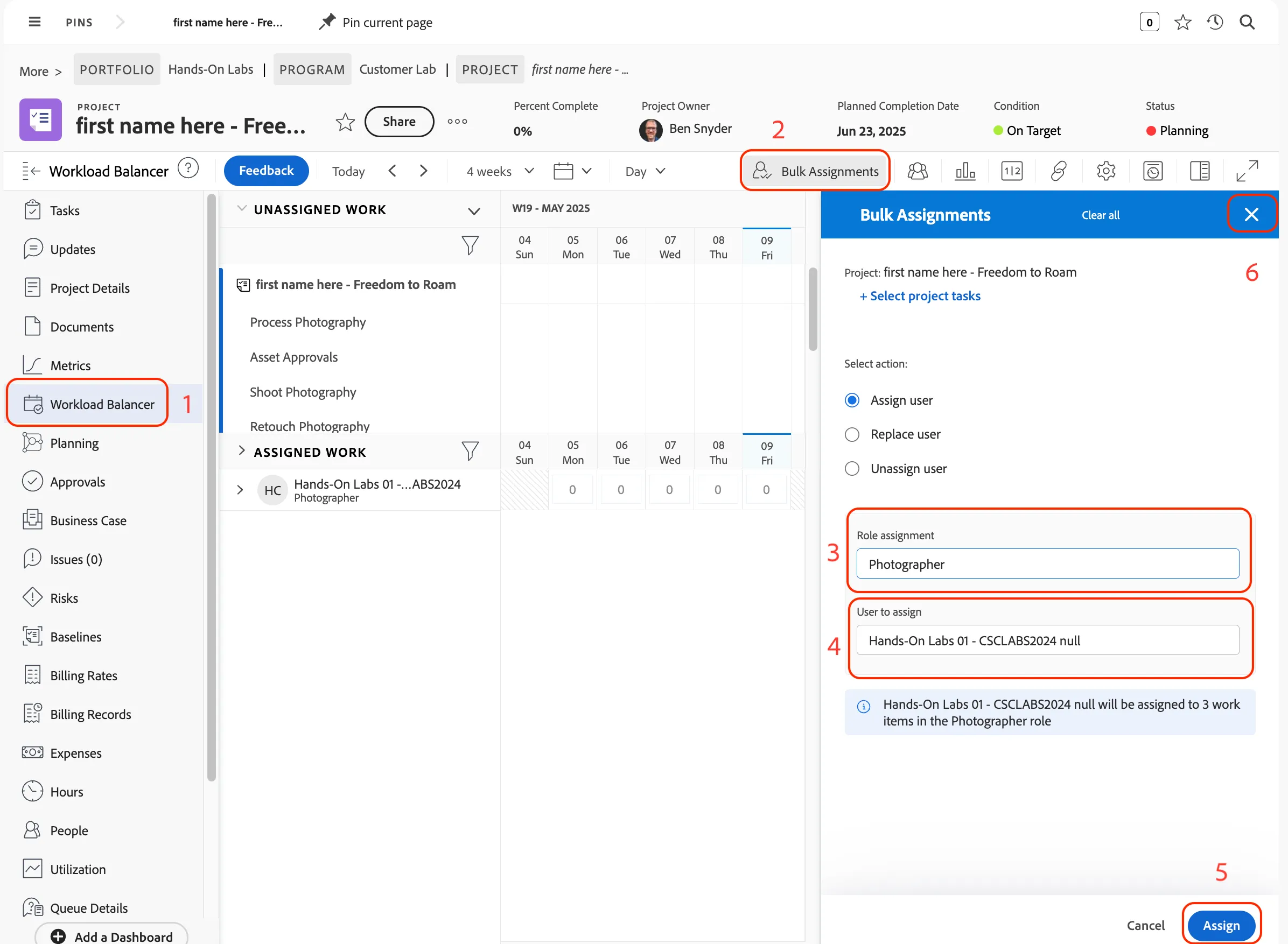Select the Unassign user radio option
This screenshot has height=944, width=1288.
852,469
